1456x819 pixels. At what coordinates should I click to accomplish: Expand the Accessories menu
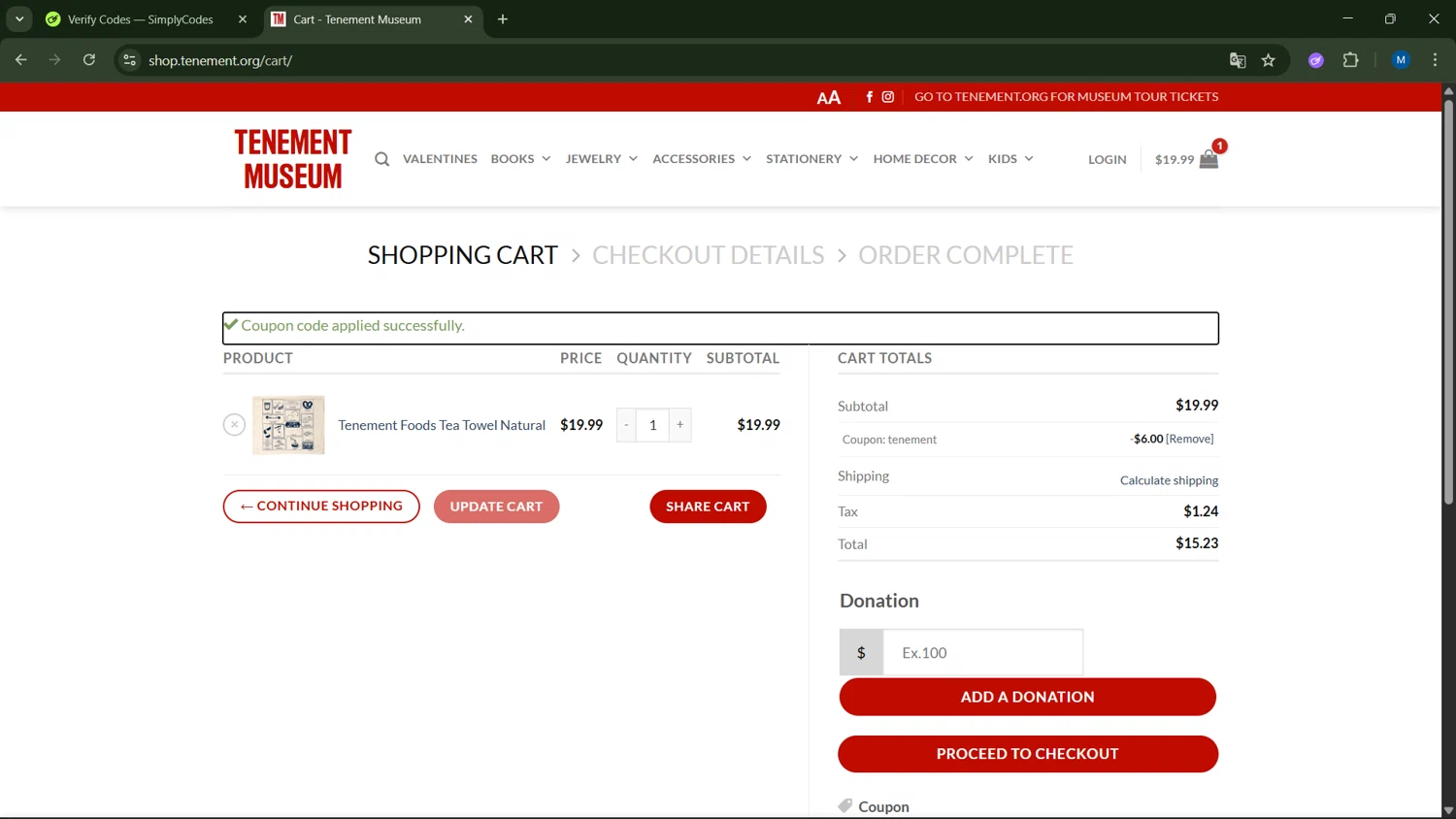click(x=702, y=159)
